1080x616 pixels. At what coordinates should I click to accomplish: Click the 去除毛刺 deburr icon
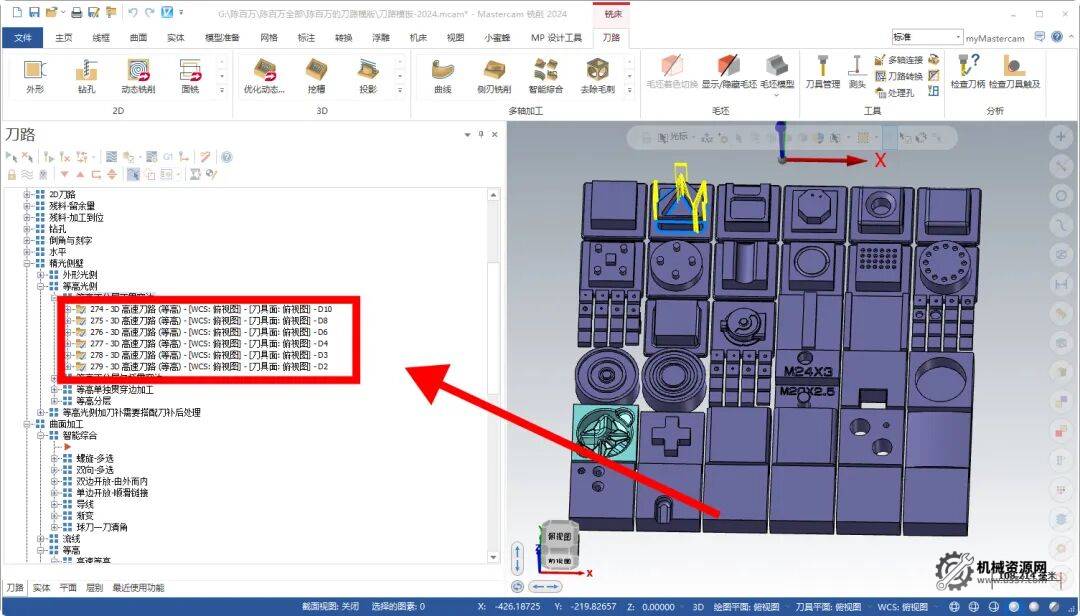click(x=597, y=73)
